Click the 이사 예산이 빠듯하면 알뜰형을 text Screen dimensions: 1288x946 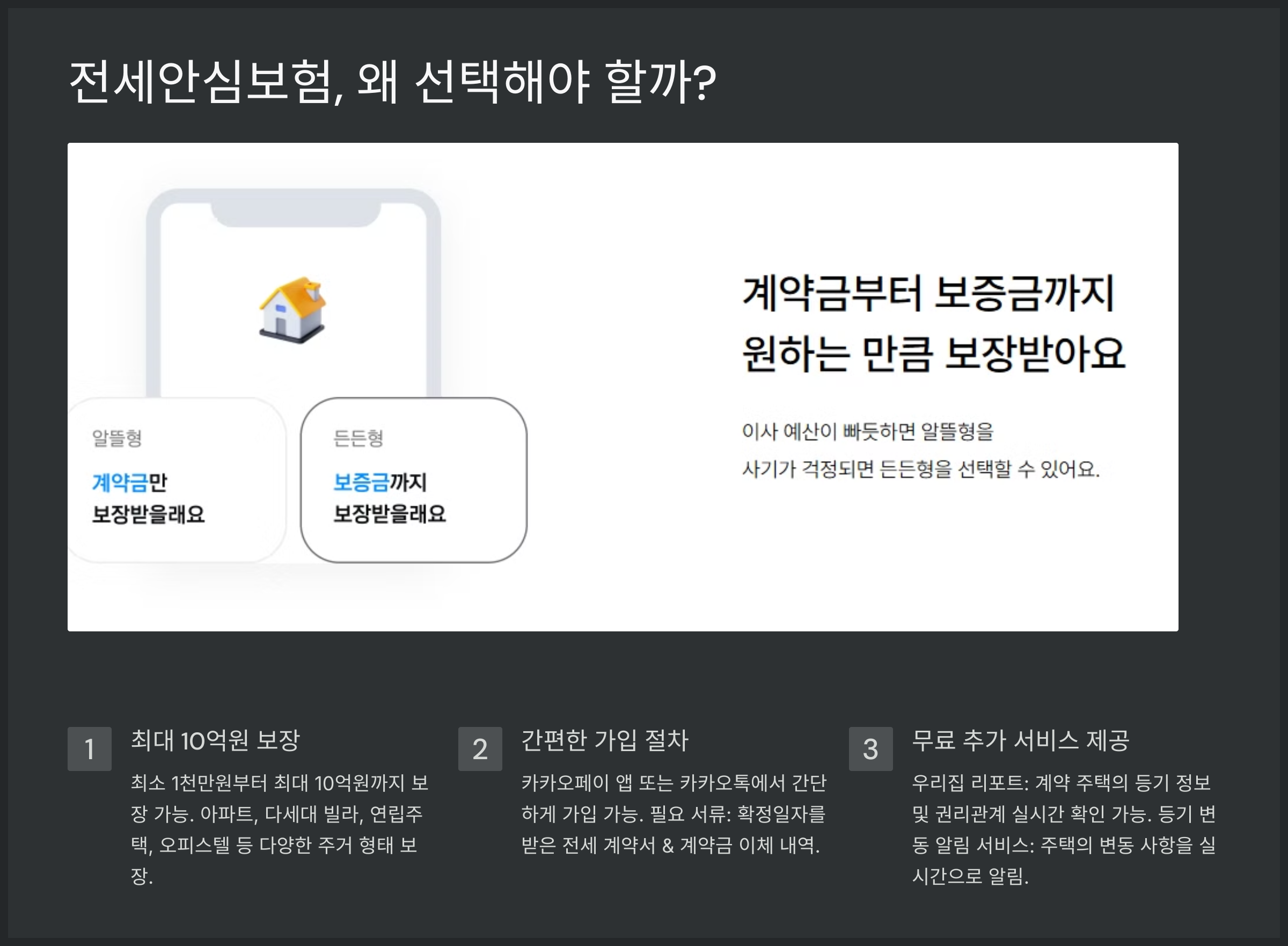867,431
